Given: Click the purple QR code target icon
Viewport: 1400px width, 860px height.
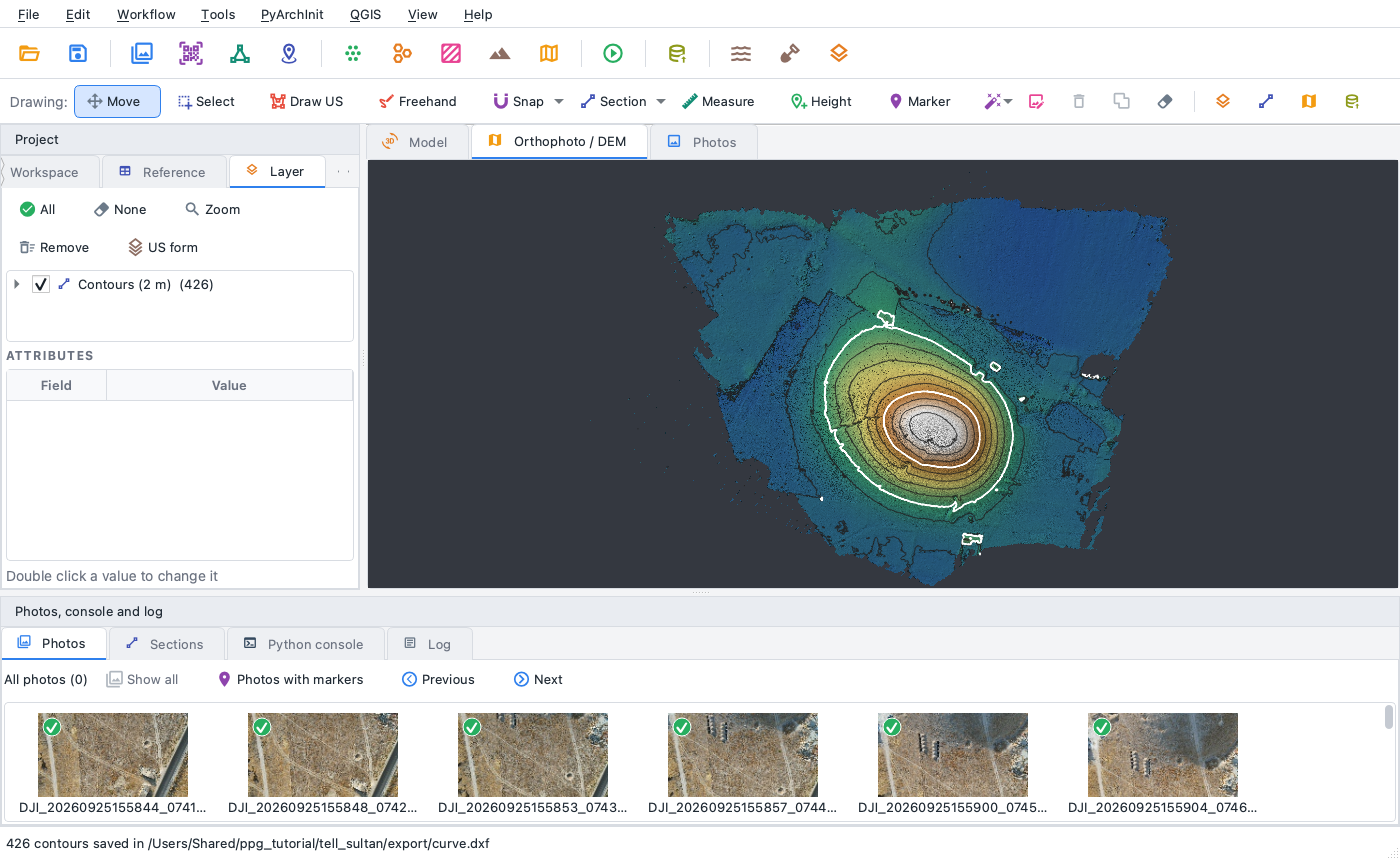Looking at the screenshot, I should click(191, 54).
